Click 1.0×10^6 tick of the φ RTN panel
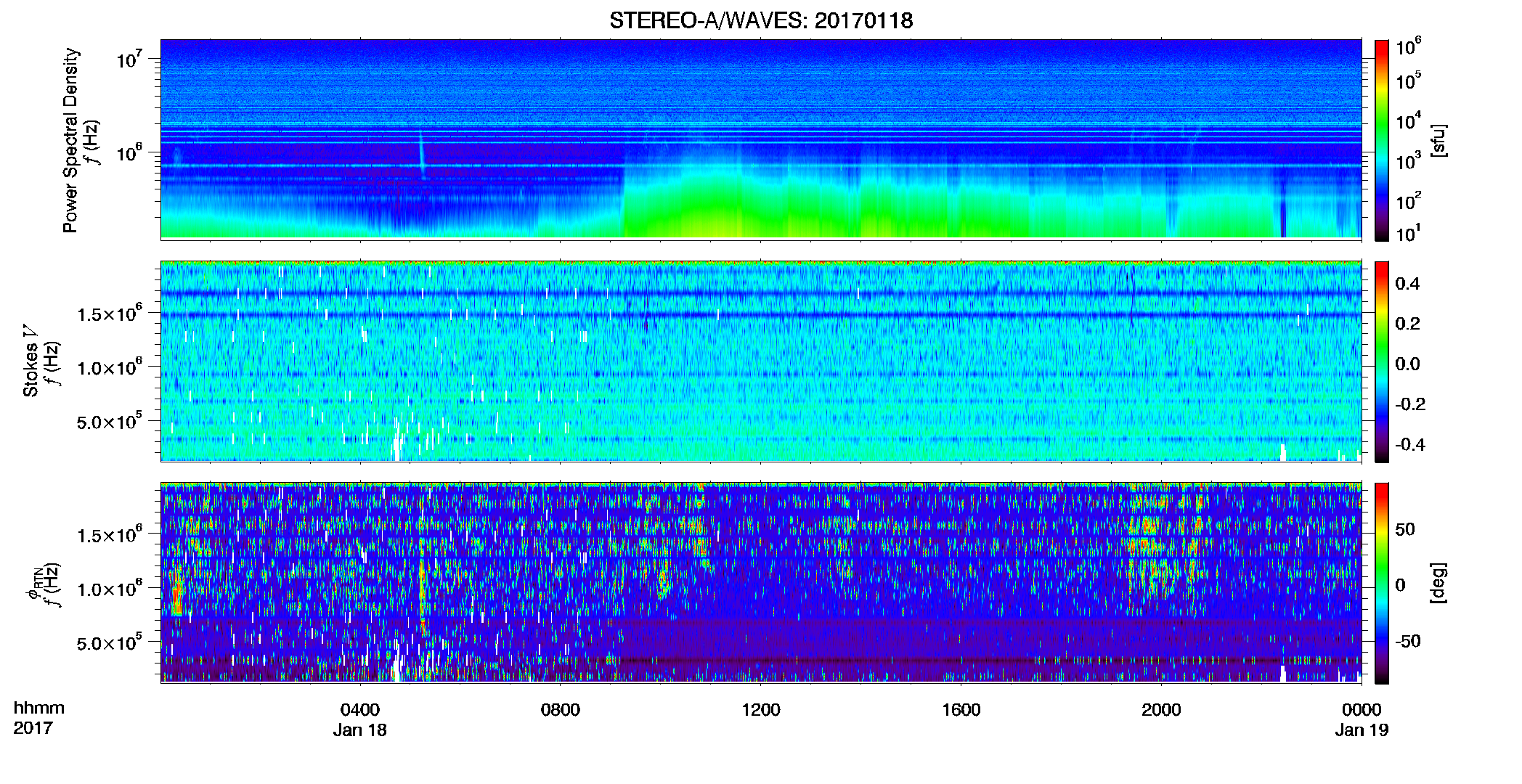1522x784 pixels. pyautogui.click(x=110, y=589)
